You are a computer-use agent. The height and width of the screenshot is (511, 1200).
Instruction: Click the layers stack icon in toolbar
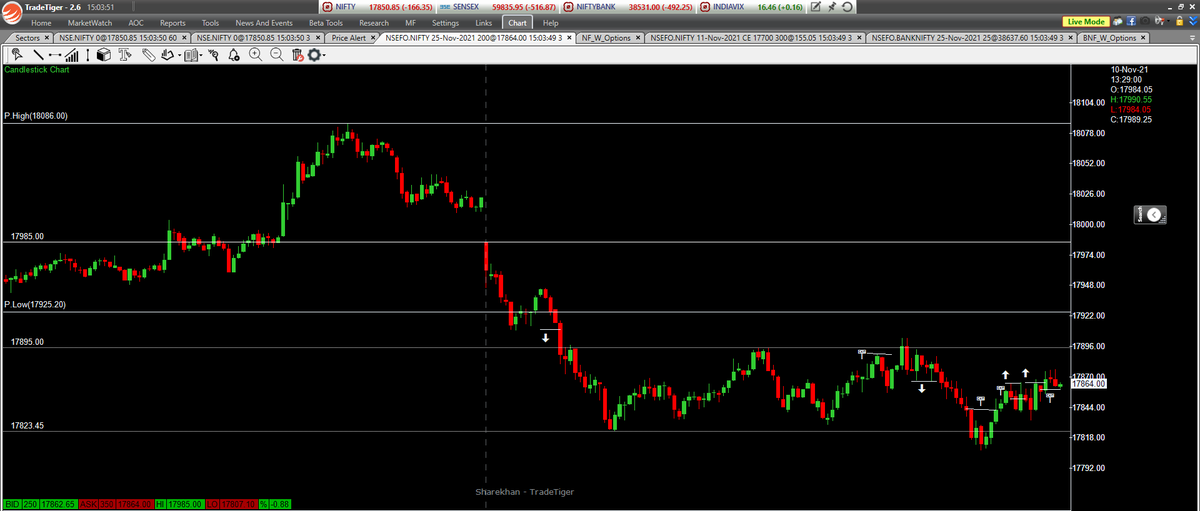click(167, 54)
